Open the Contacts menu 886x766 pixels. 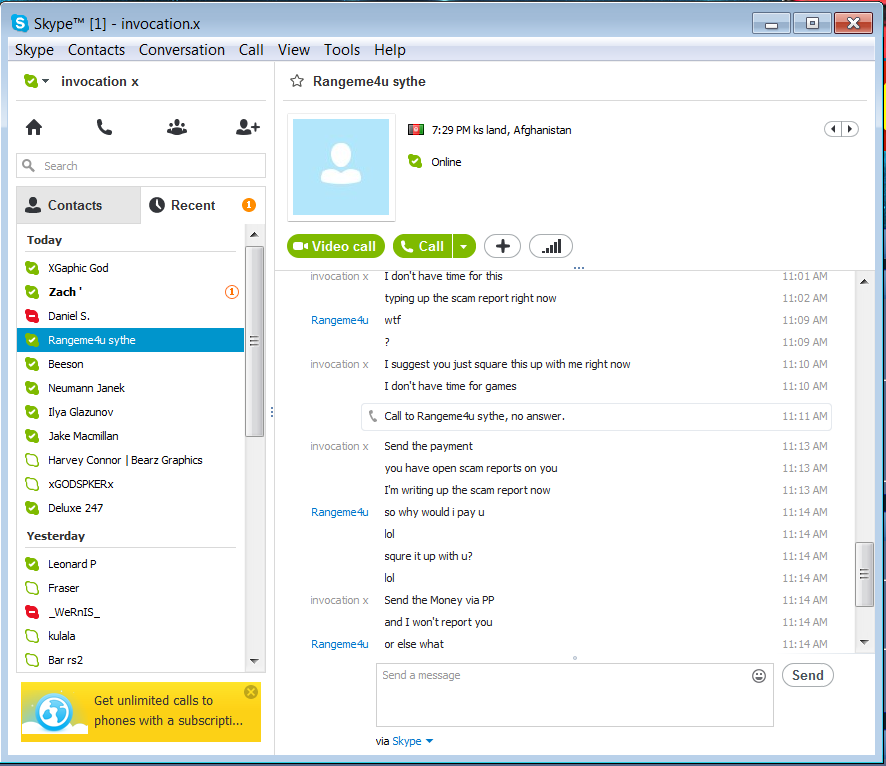coord(97,50)
